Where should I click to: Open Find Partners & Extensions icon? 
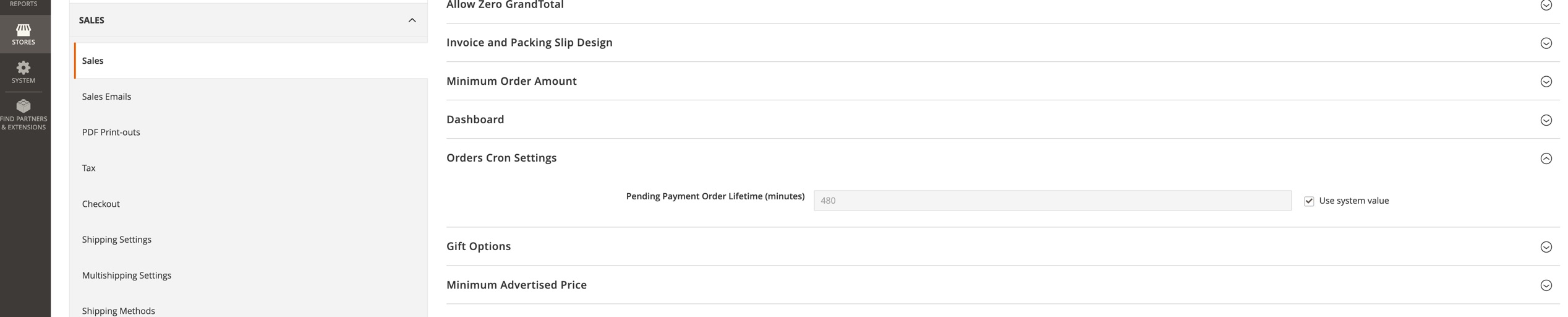click(23, 106)
